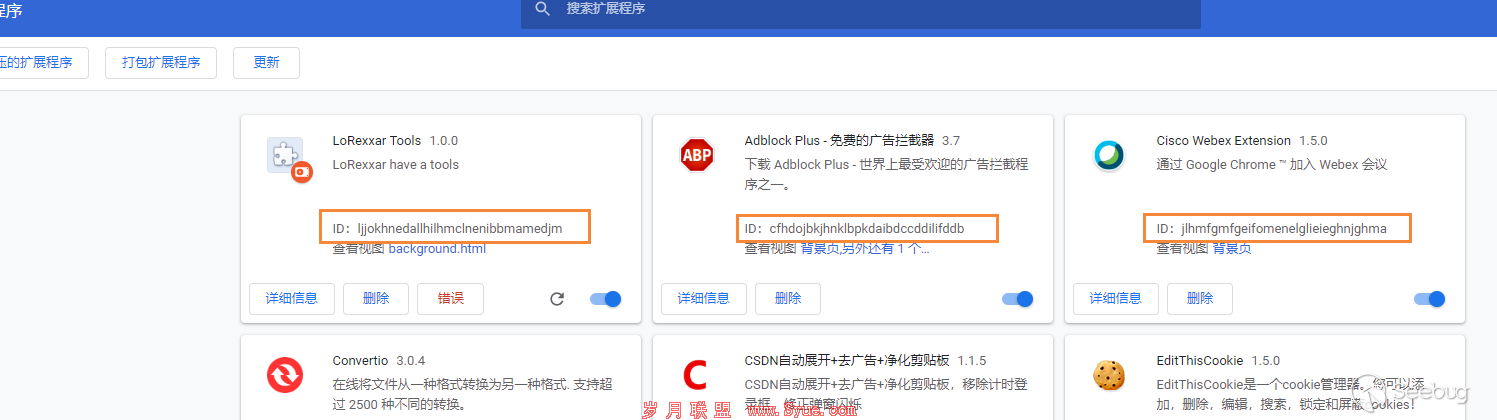Click Cisco Webex ID text jlhmfgmfgeifomenelglieieghnjghma
Screen dimensions: 1497x420
point(1284,228)
